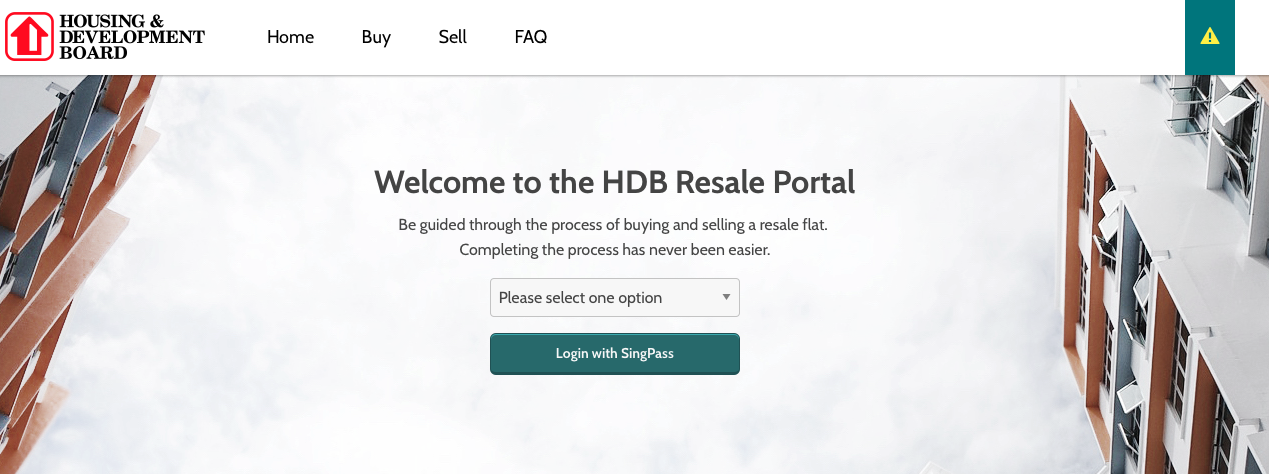Click the "Be guided through the process" text line
Image resolution: width=1269 pixels, height=474 pixels.
click(x=613, y=225)
